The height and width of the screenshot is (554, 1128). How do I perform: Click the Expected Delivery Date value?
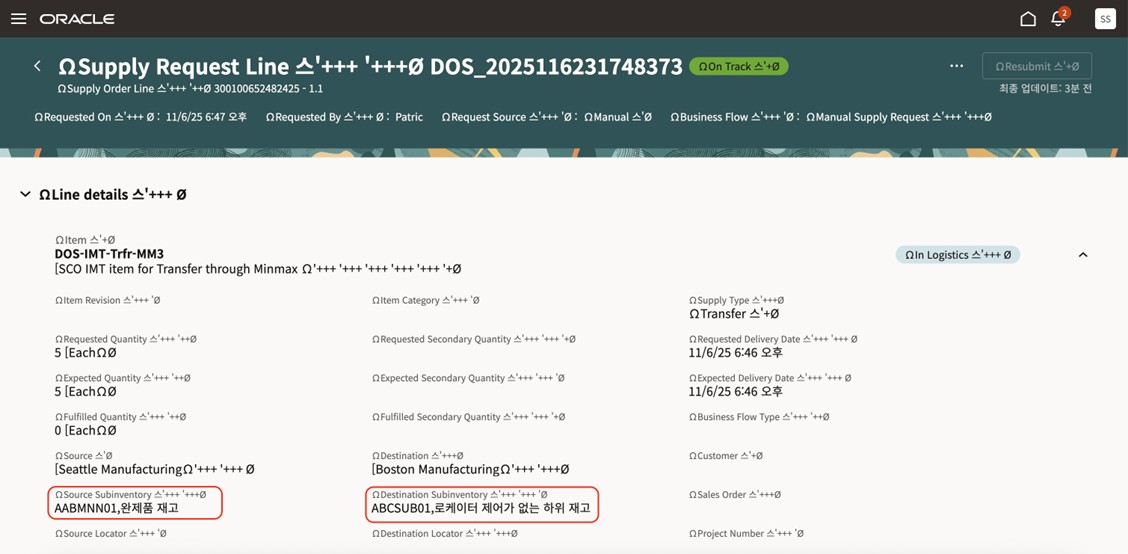(735, 391)
